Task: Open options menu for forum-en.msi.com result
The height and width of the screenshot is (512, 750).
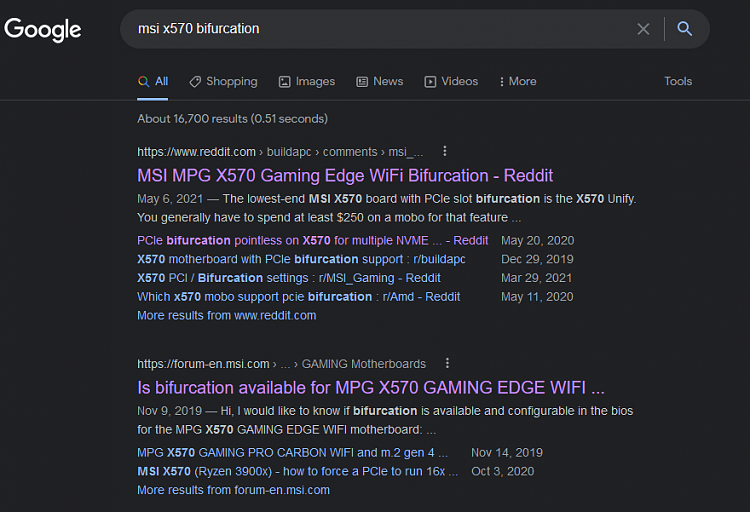Action: (x=447, y=363)
